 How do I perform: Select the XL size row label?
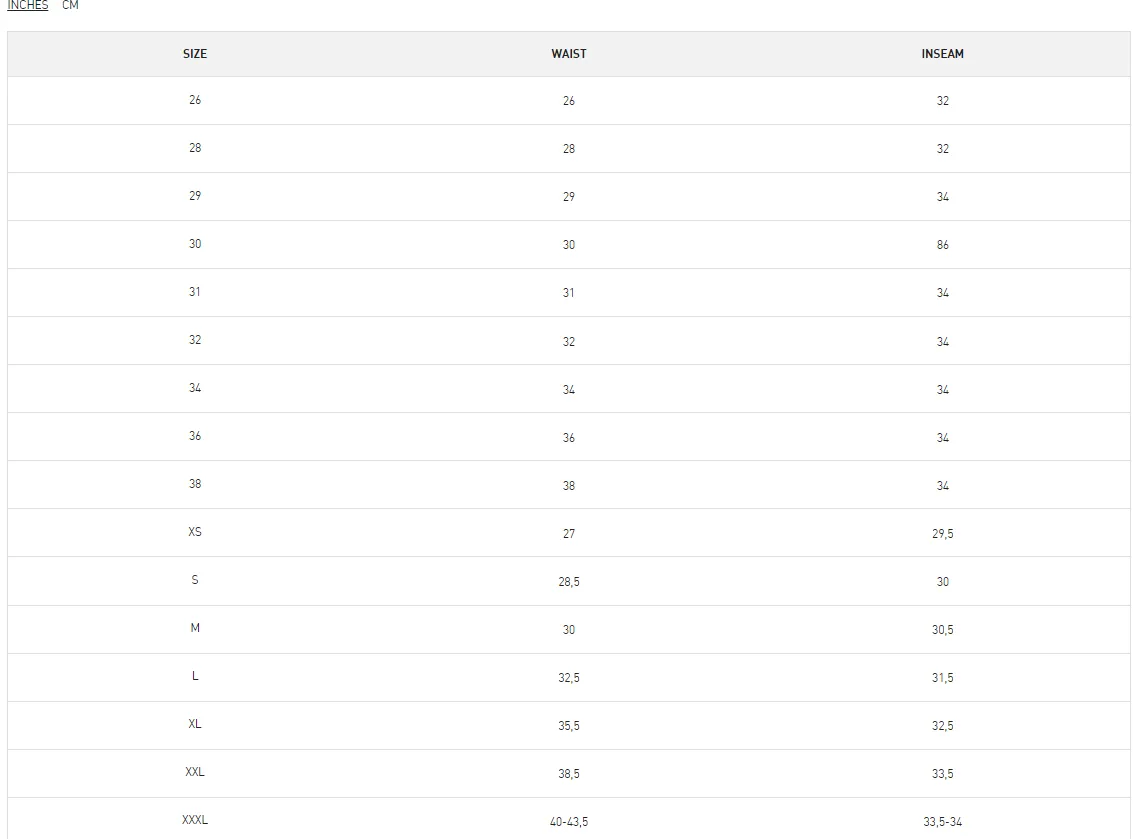pos(195,724)
